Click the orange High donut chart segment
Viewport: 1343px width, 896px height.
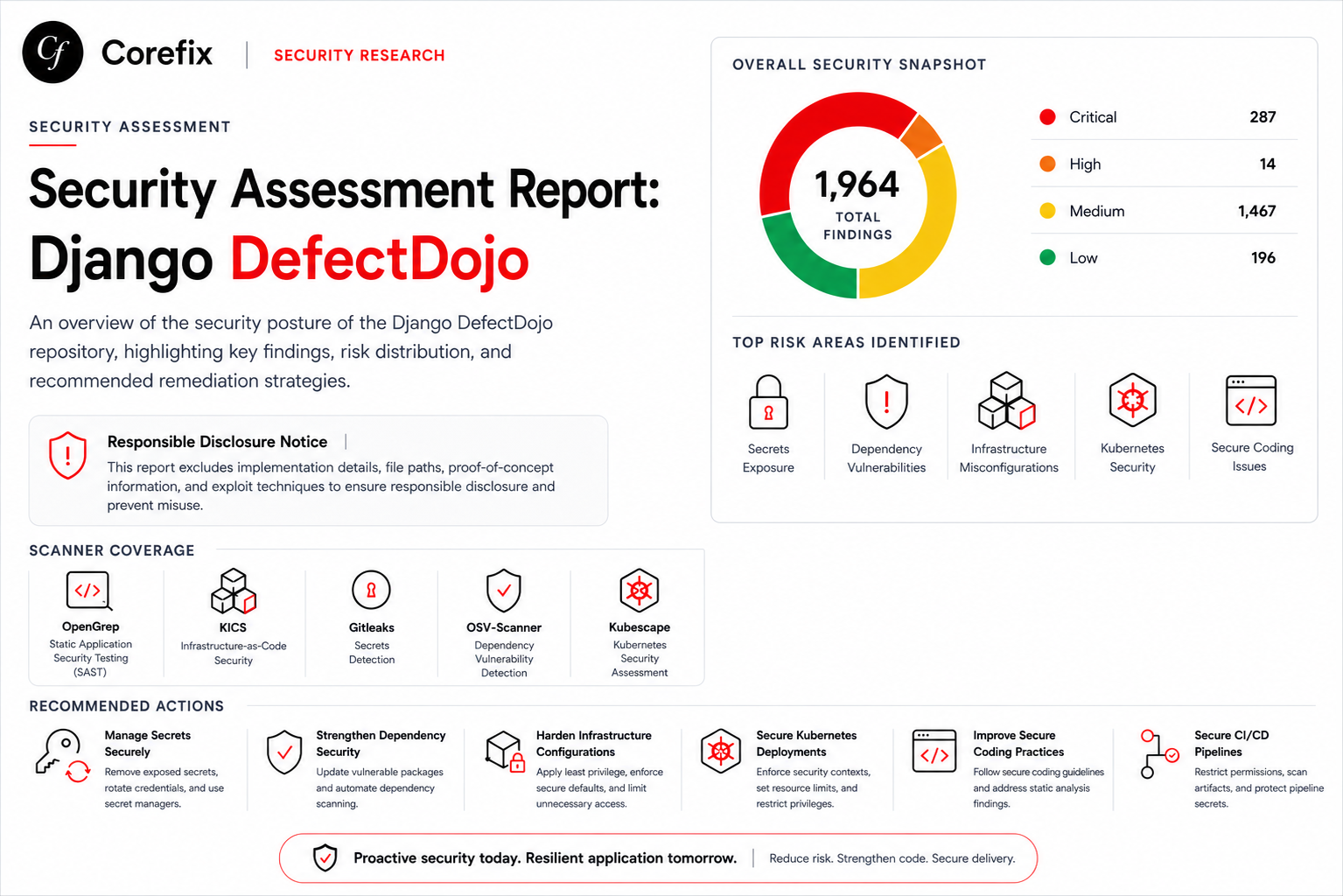tap(923, 134)
